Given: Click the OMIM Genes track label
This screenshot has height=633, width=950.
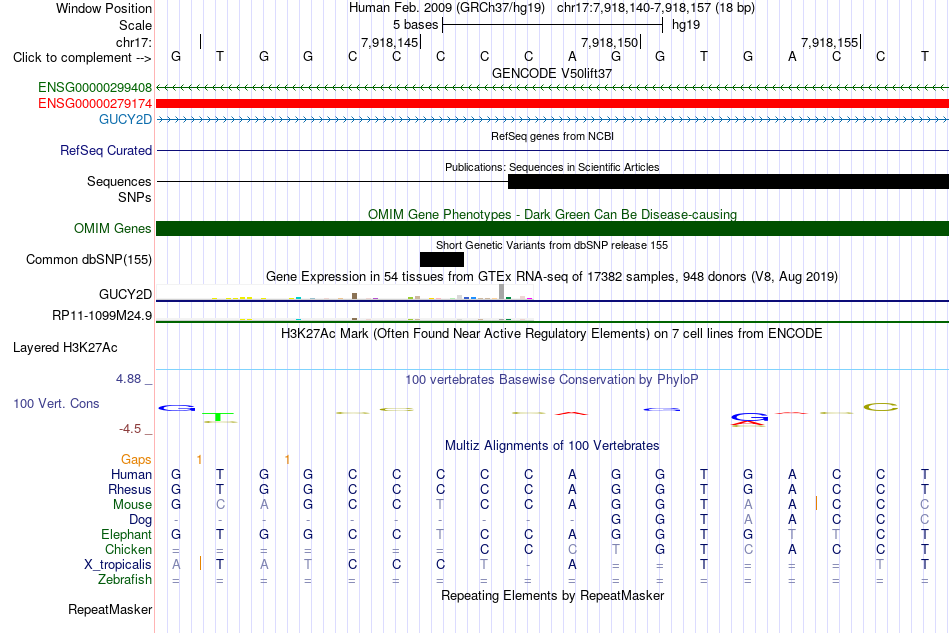Looking at the screenshot, I should (113, 228).
